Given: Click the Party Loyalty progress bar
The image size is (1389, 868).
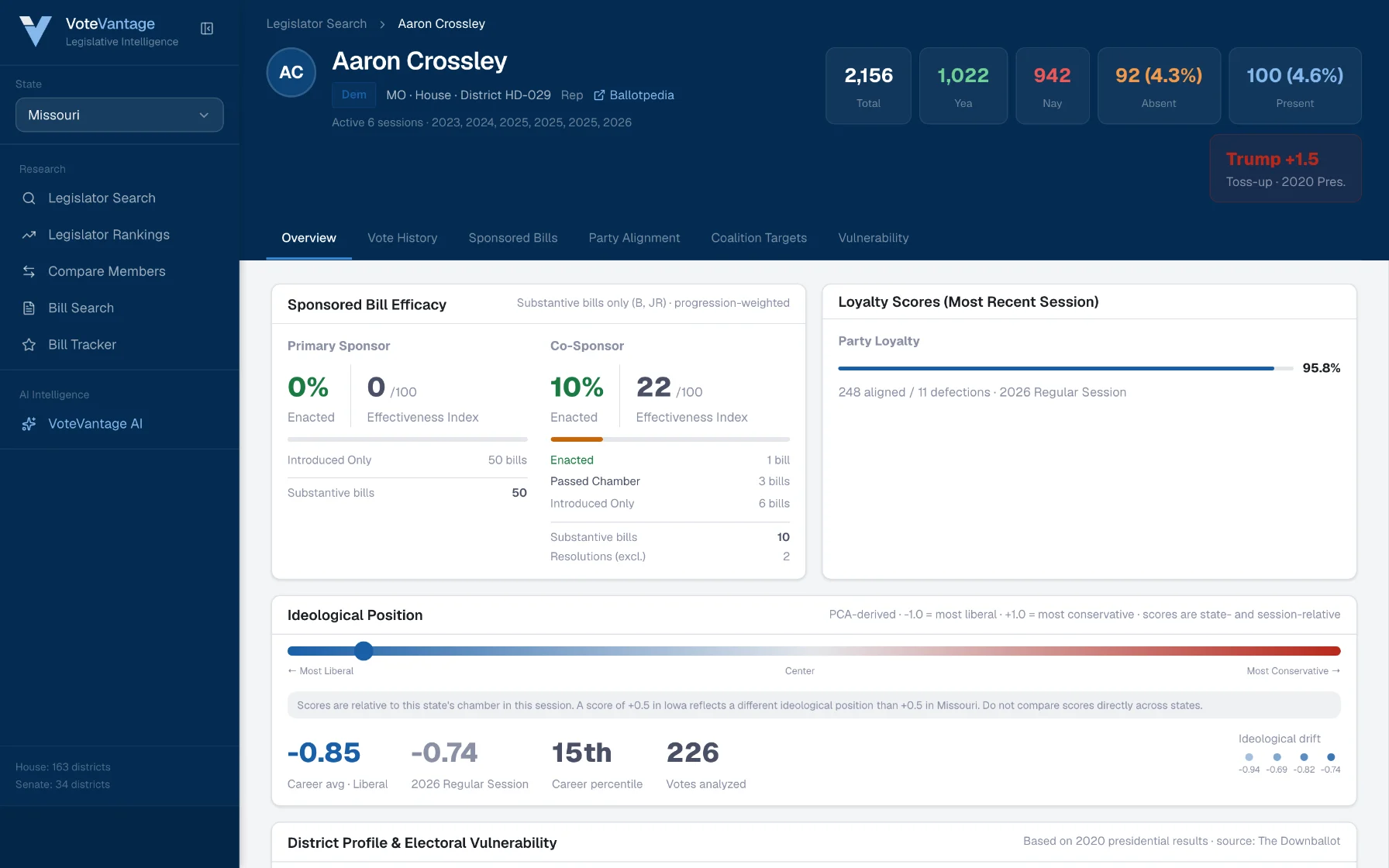Looking at the screenshot, I should 1065,368.
